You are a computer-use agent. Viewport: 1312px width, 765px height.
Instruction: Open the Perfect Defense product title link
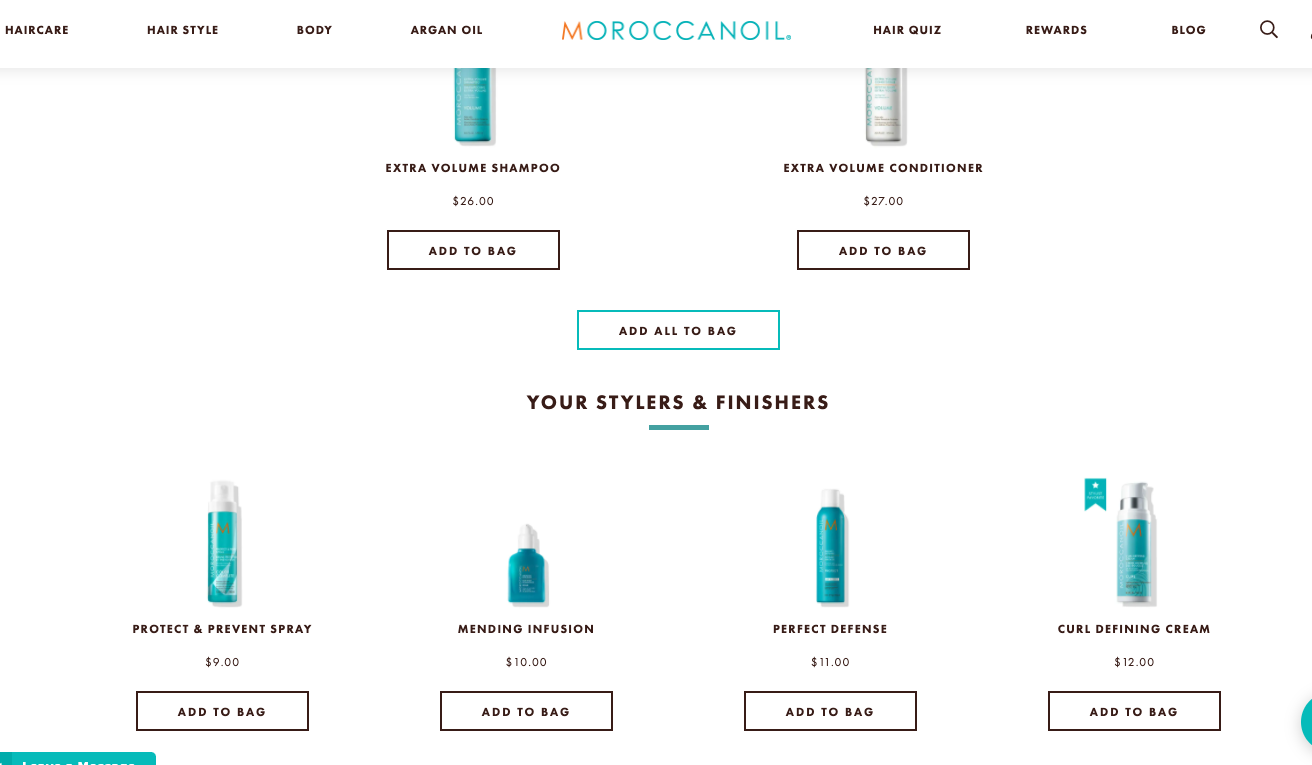830,629
